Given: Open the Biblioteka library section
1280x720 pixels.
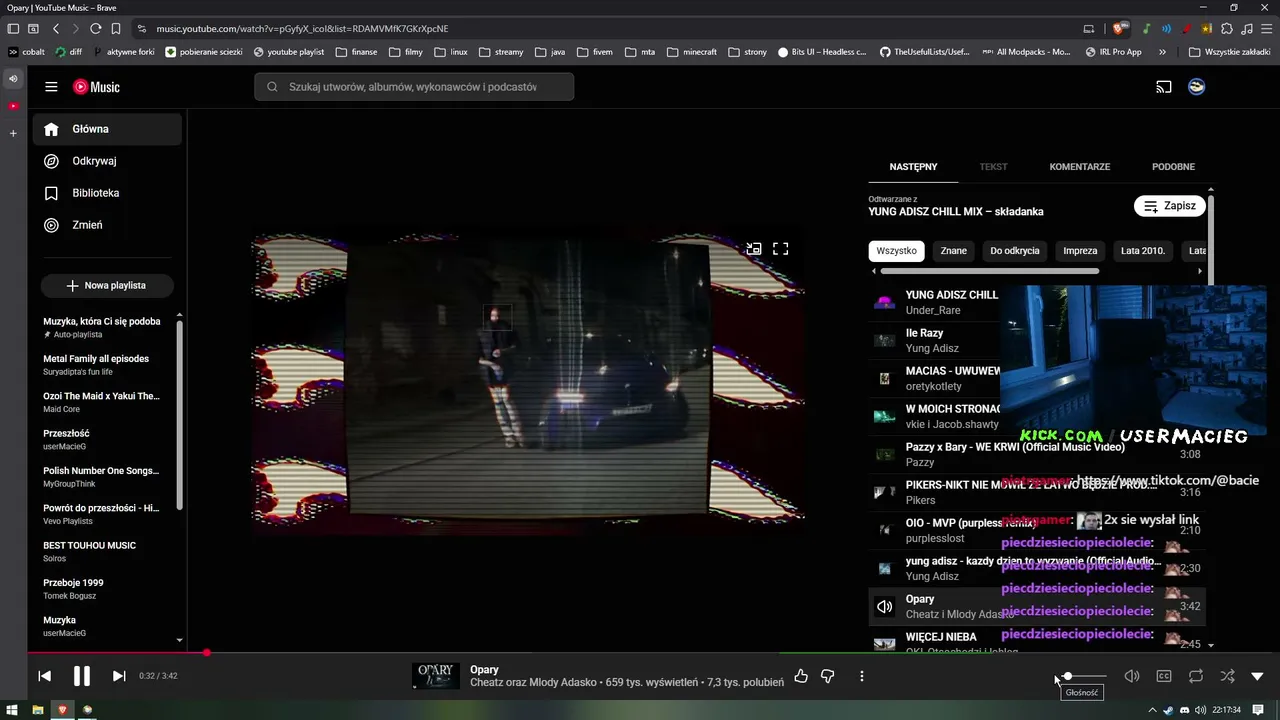Looking at the screenshot, I should tap(107, 193).
